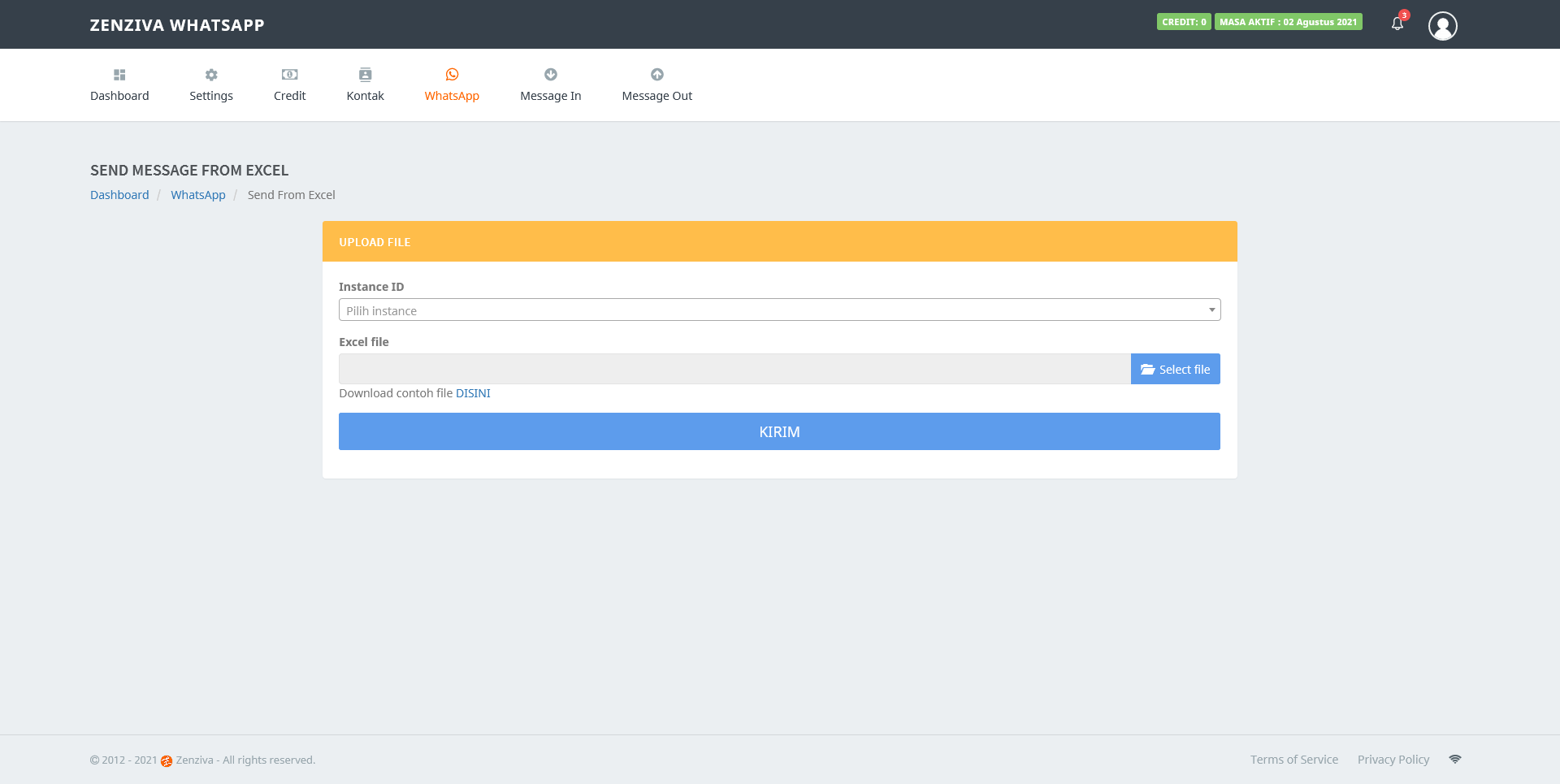Click the Kontak address book icon

pos(365,75)
